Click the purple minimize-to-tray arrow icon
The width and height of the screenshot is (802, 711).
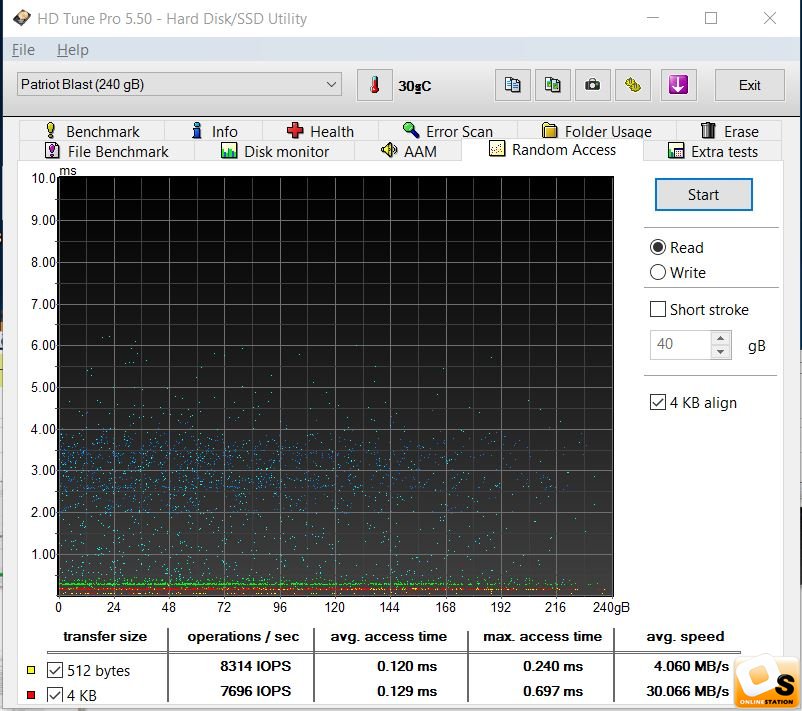(678, 85)
